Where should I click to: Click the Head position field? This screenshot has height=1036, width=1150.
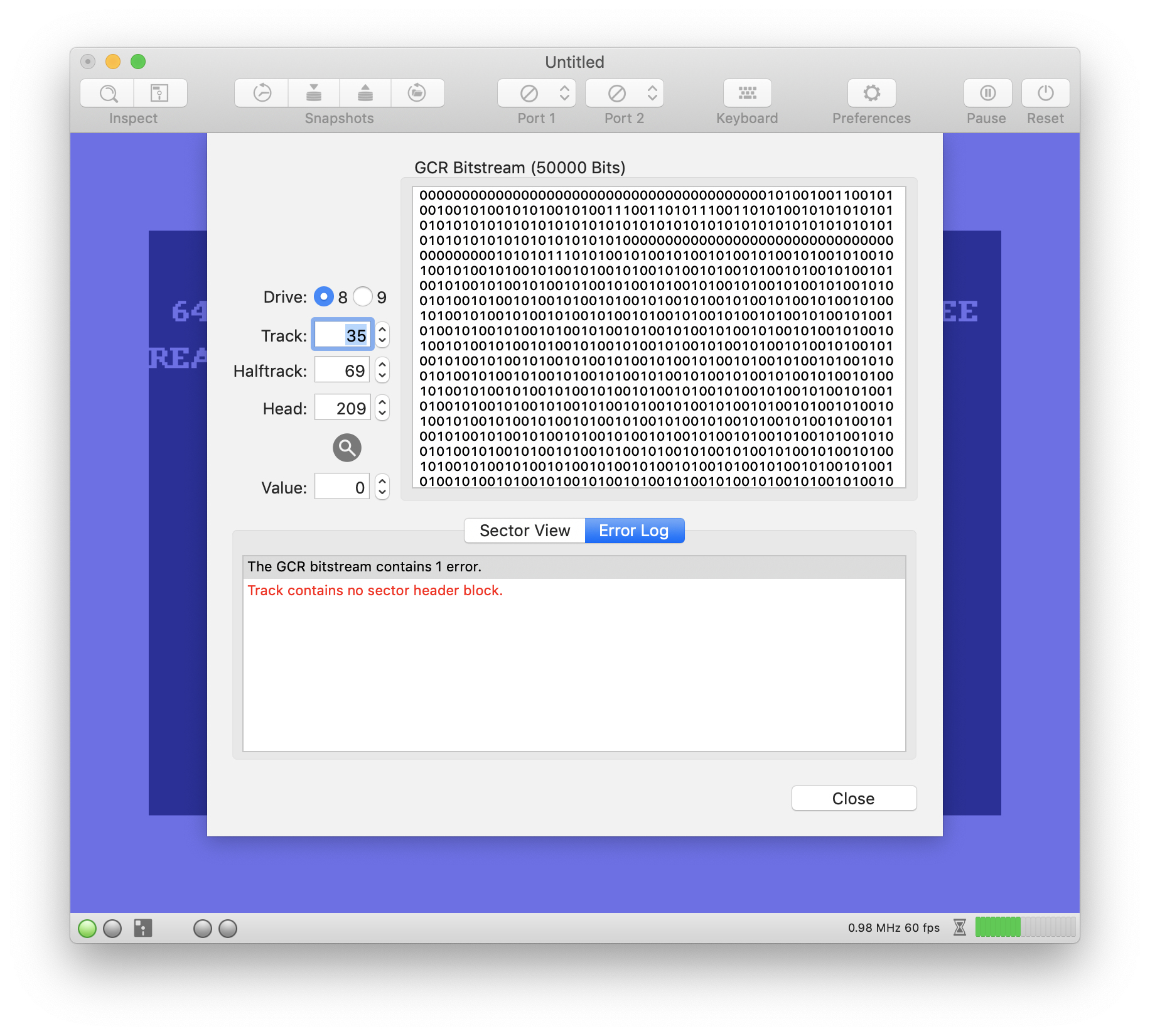coord(342,408)
